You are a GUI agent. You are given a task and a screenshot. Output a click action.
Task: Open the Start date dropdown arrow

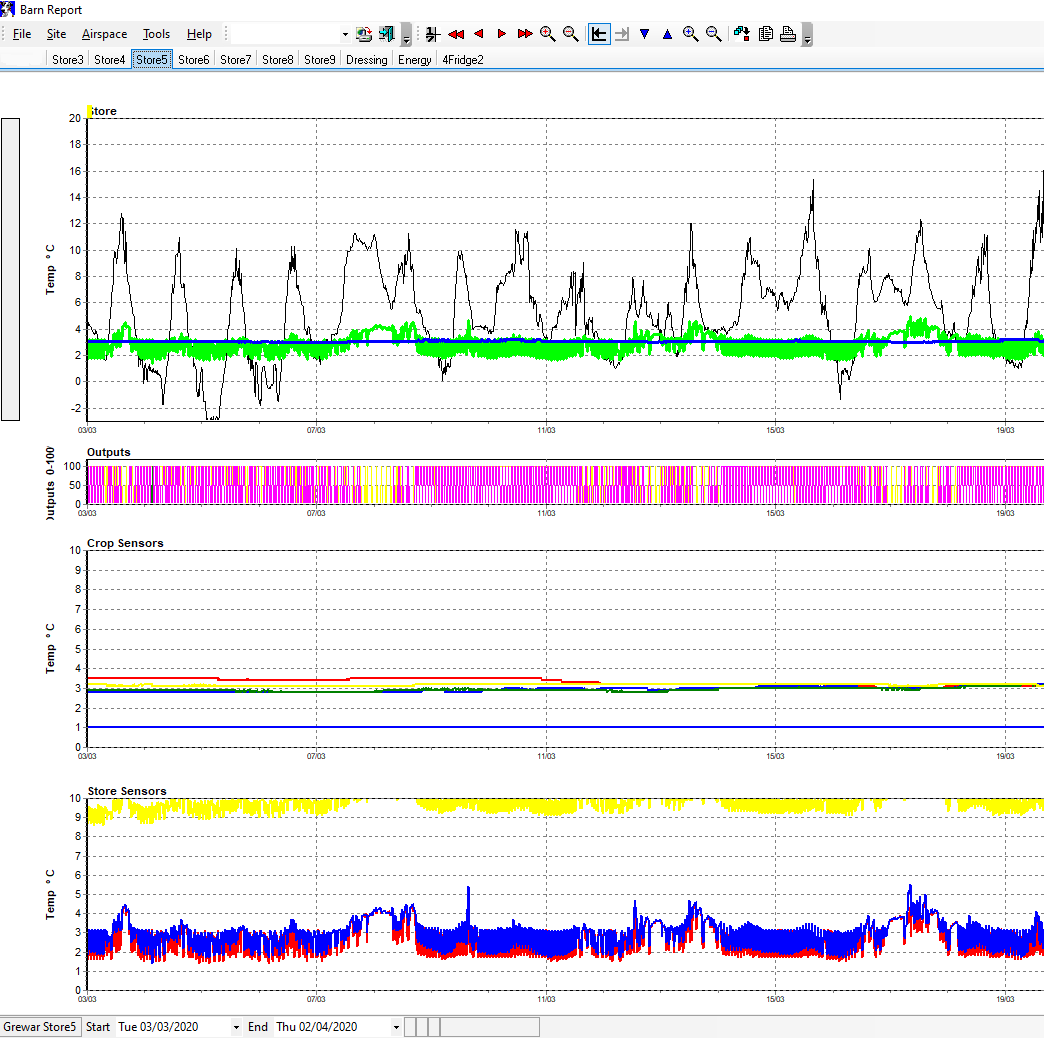coord(236,1027)
